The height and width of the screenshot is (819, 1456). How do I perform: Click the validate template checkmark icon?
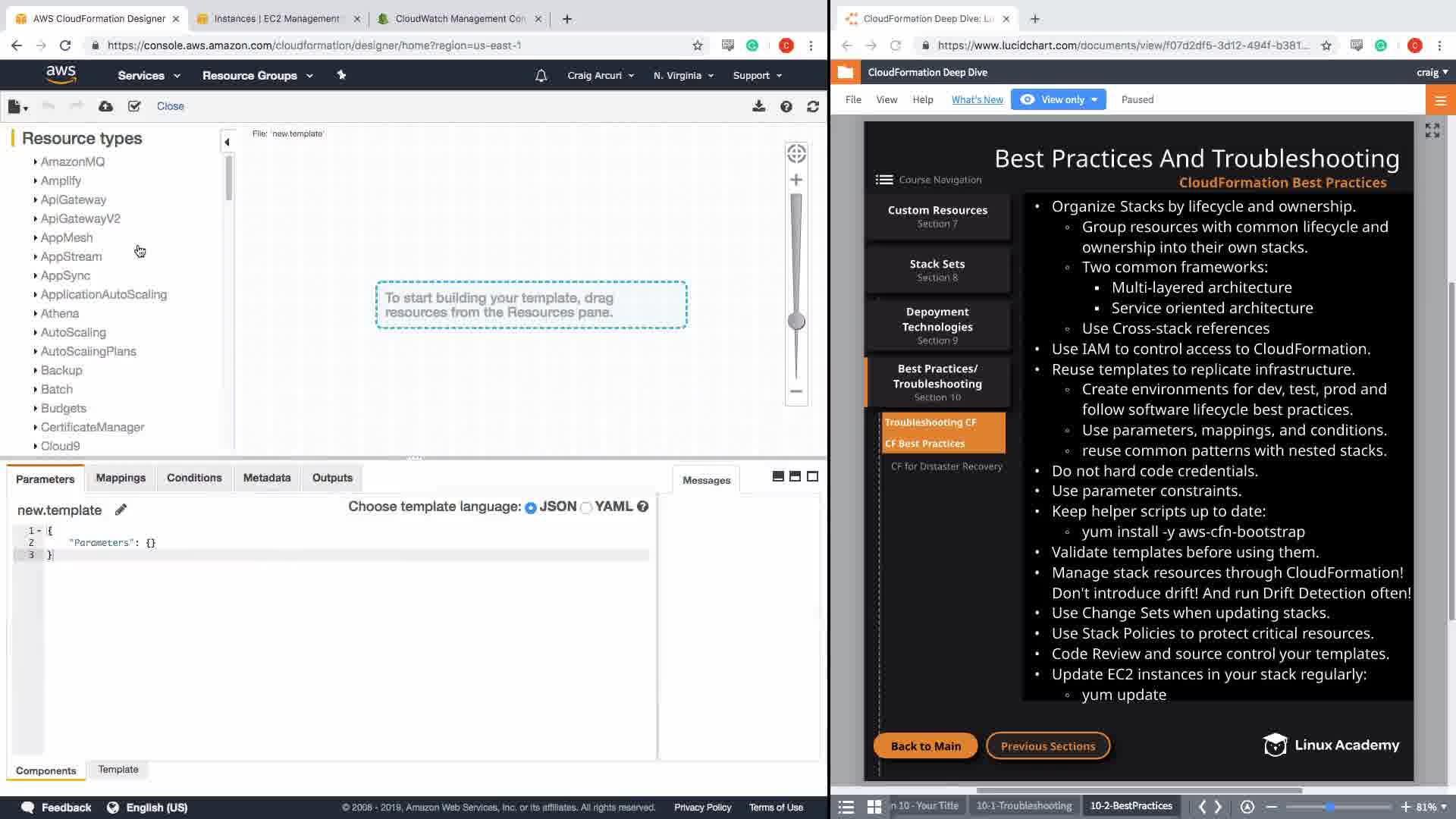click(x=134, y=106)
